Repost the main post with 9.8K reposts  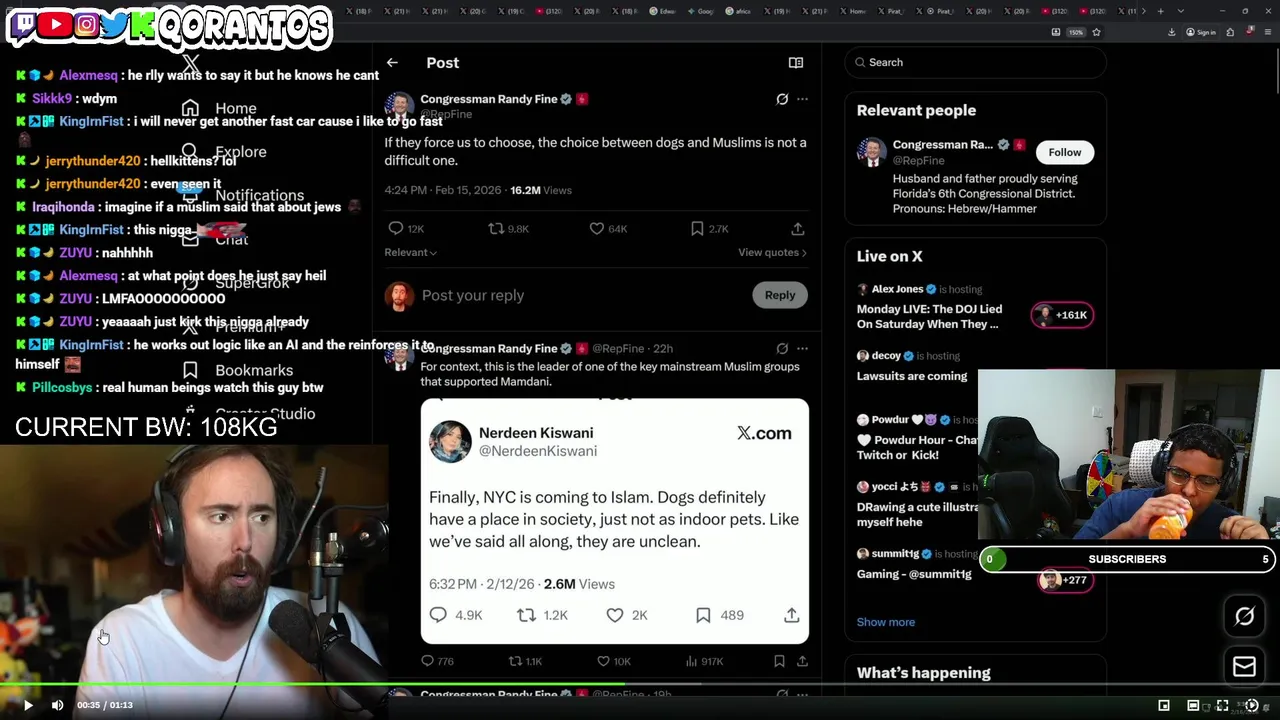508,229
